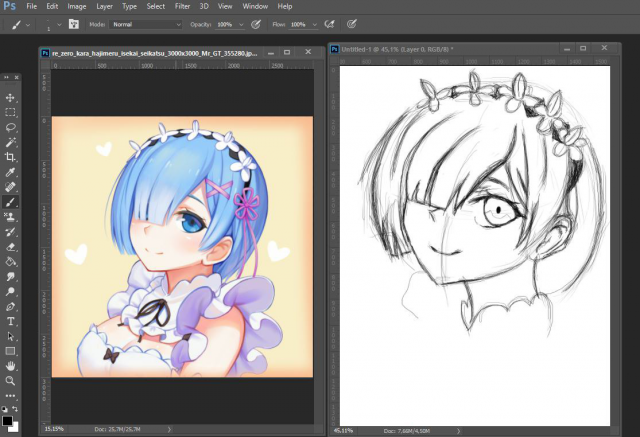Image resolution: width=640 pixels, height=437 pixels.
Task: Click the 15,15% zoom field in re_zero window
Action: coord(55,429)
